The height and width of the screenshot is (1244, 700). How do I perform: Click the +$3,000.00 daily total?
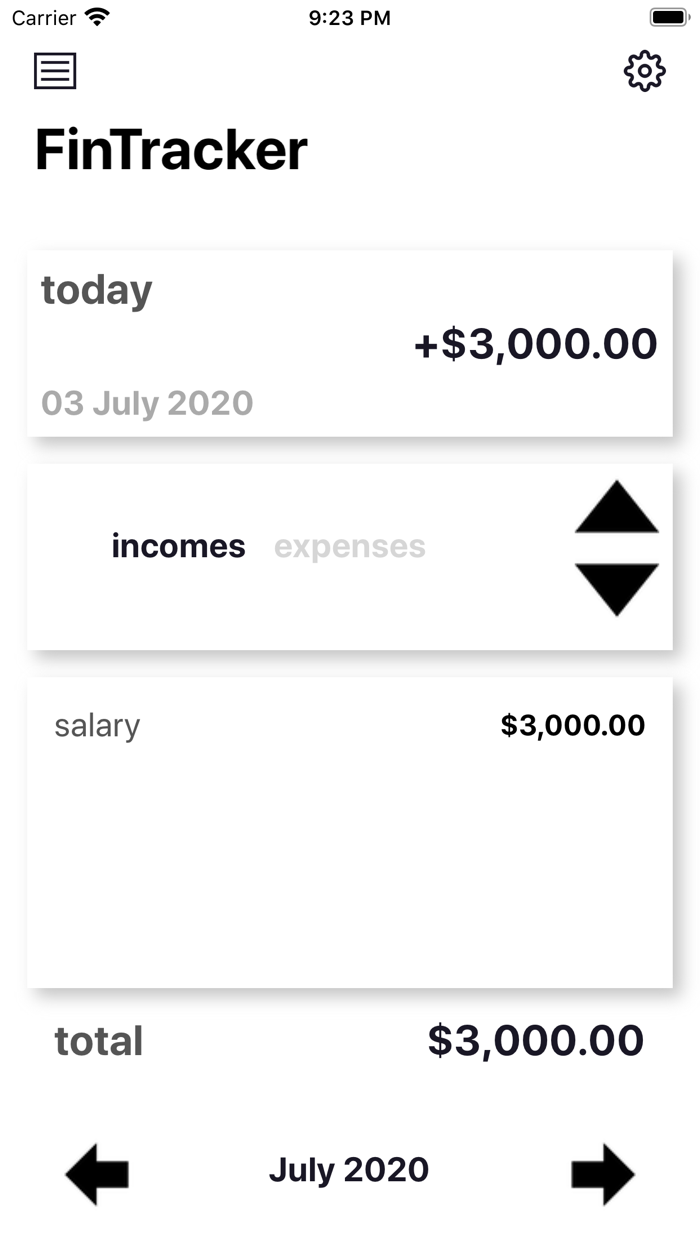click(x=535, y=342)
